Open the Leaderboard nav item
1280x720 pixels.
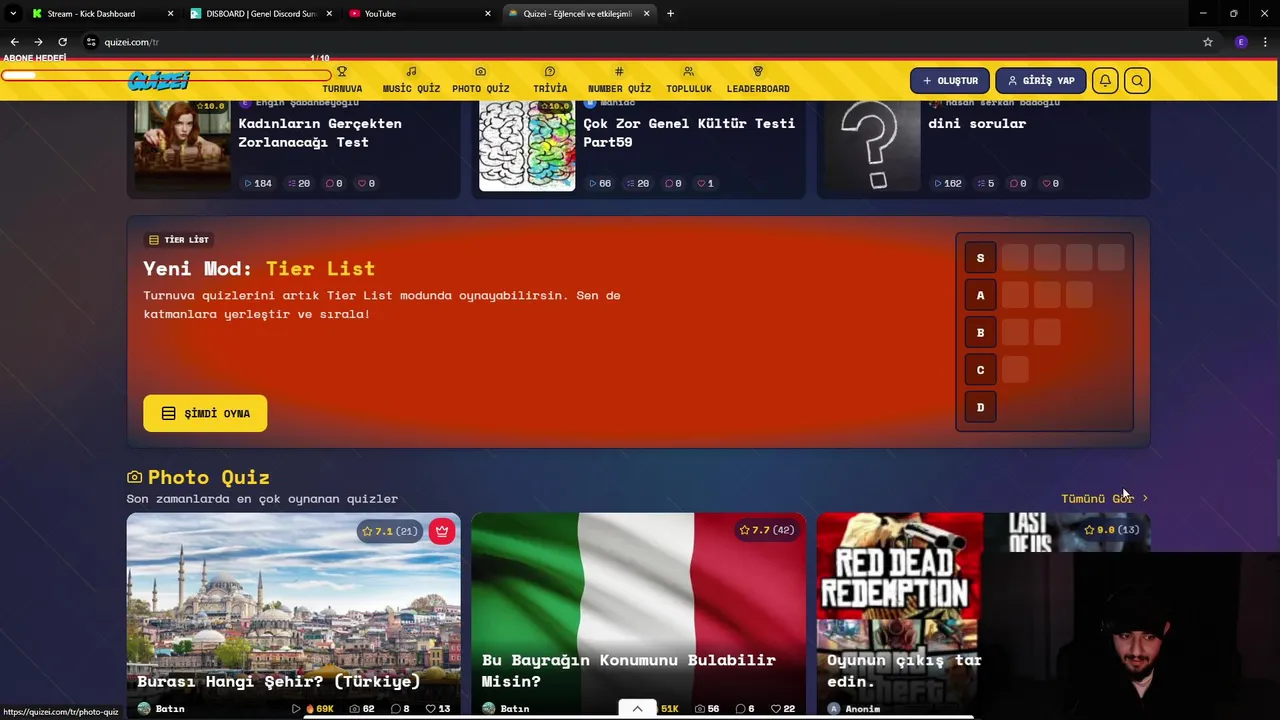click(758, 80)
